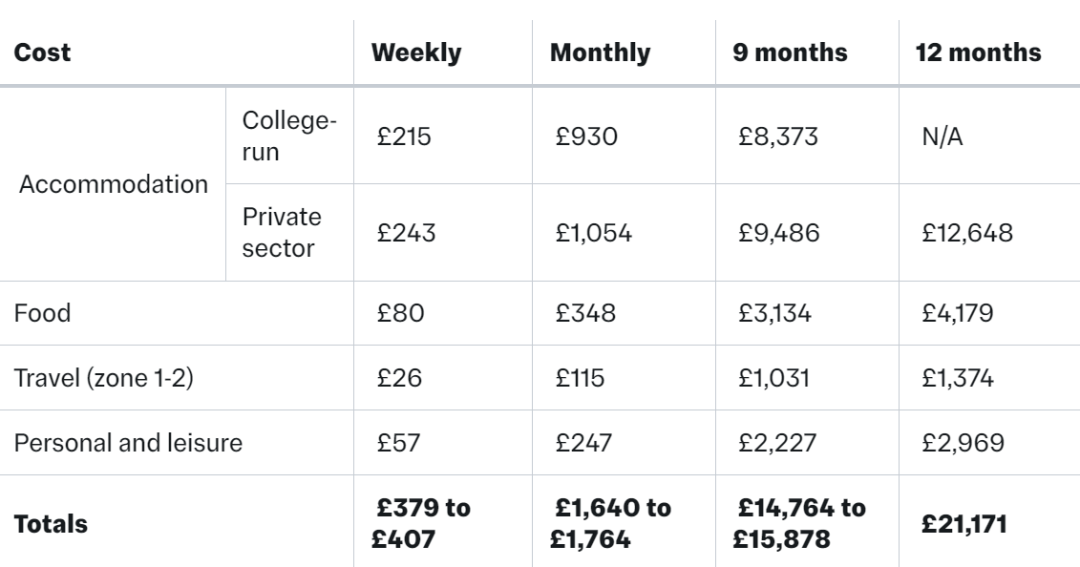
Task: Click the Travel (zone 1-2) row label
Action: (103, 378)
